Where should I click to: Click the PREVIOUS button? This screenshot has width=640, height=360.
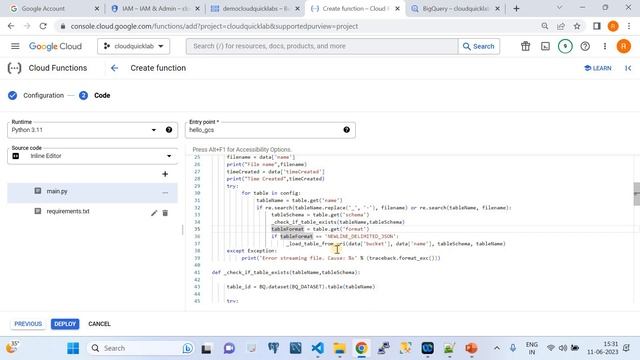pyautogui.click(x=28, y=324)
